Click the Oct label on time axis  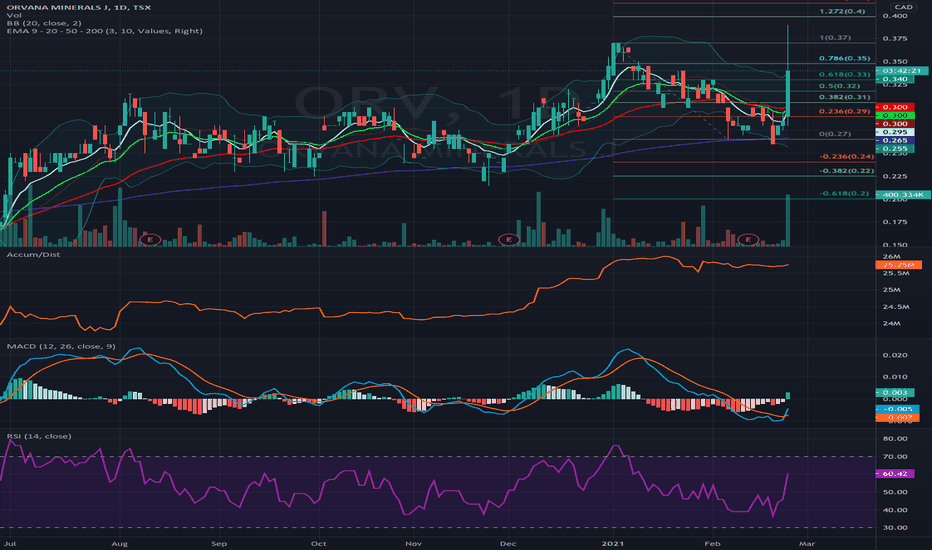click(319, 543)
